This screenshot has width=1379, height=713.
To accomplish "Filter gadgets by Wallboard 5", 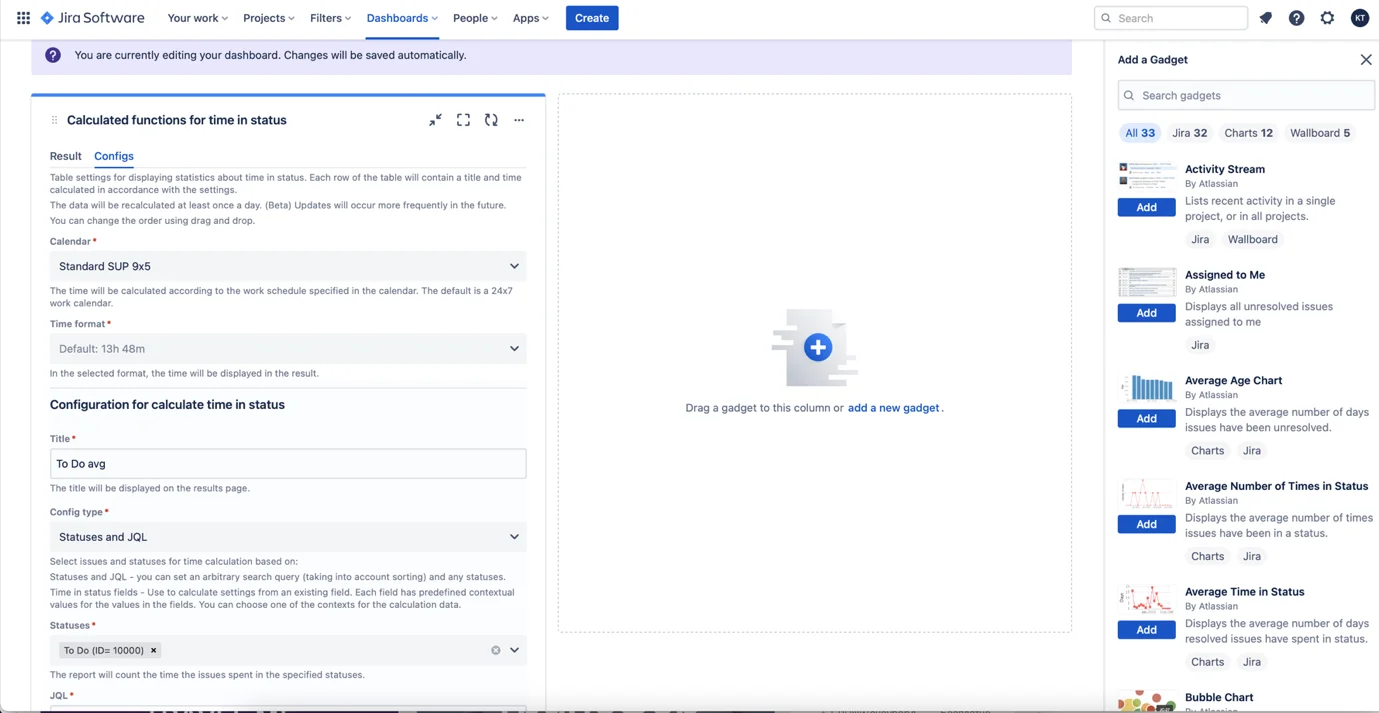I will point(1320,133).
